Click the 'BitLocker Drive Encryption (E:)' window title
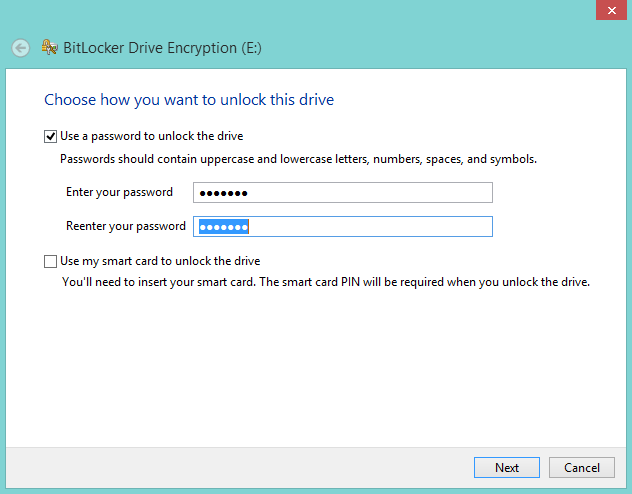Screen dimensions: 632x494 (x=162, y=48)
